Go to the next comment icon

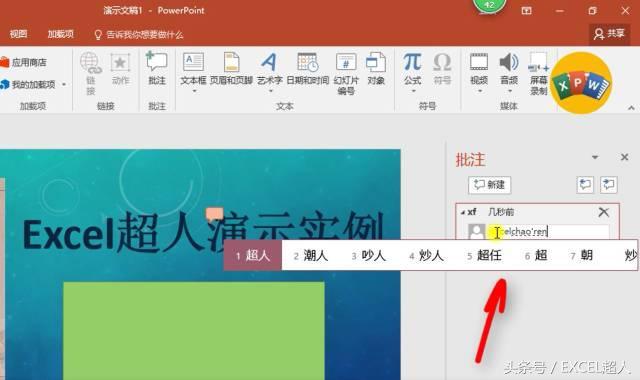(x=609, y=184)
